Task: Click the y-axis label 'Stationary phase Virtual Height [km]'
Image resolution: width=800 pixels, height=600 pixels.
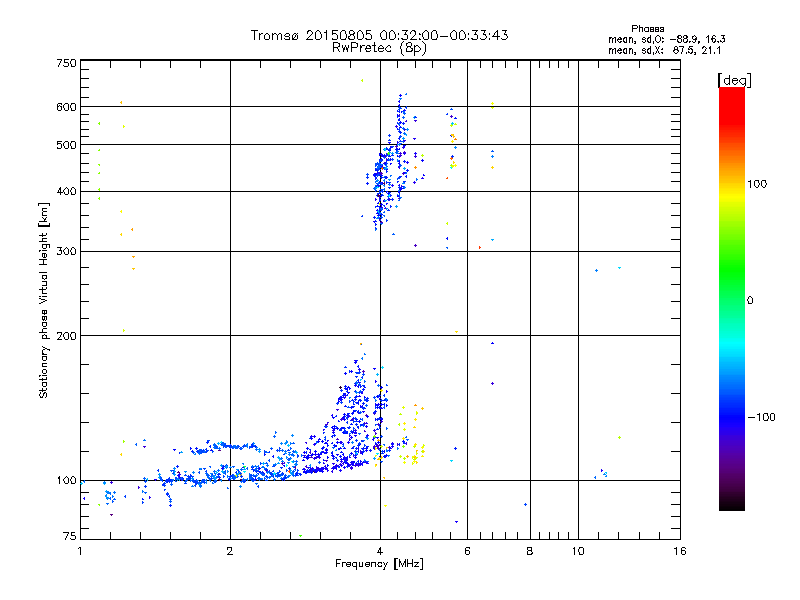Action: click(44, 300)
